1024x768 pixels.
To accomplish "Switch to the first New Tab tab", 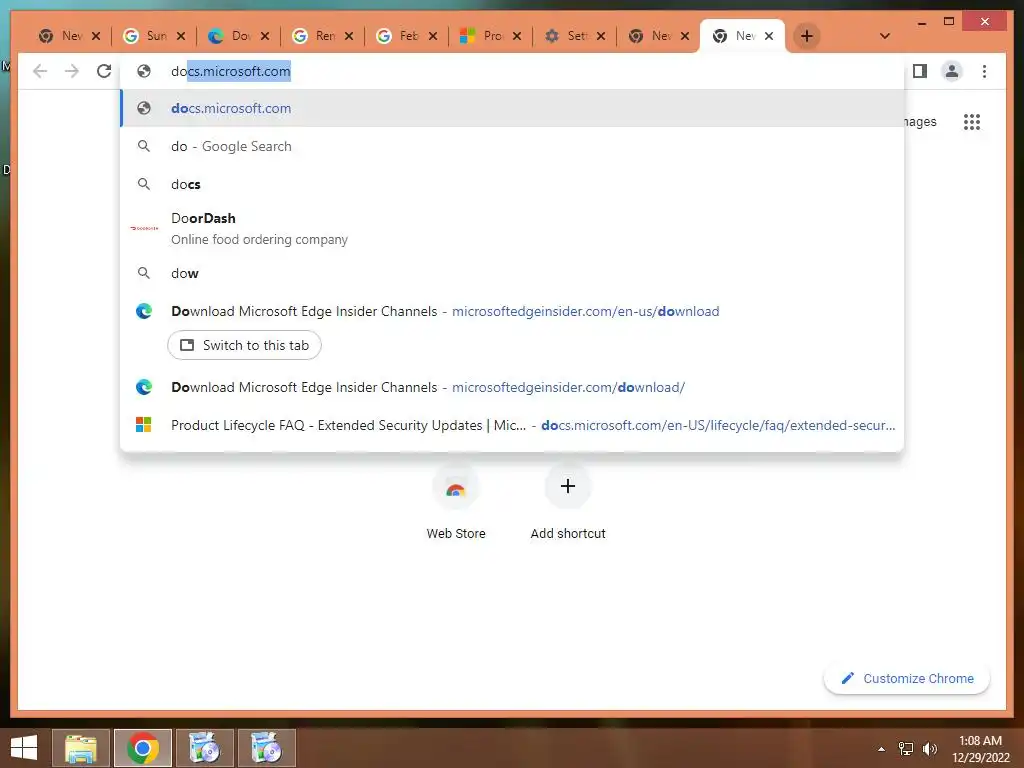I will [x=61, y=36].
